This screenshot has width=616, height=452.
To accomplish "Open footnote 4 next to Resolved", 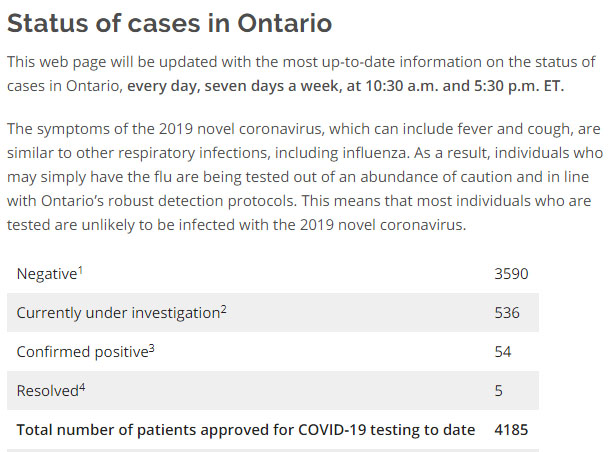I will (83, 386).
